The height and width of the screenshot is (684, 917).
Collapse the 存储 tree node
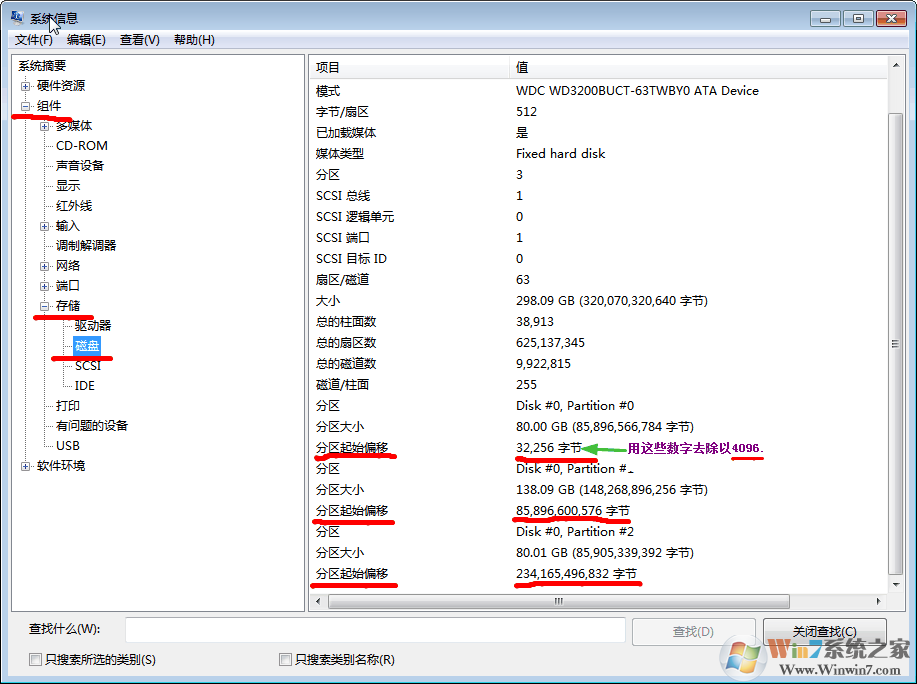(x=44, y=306)
